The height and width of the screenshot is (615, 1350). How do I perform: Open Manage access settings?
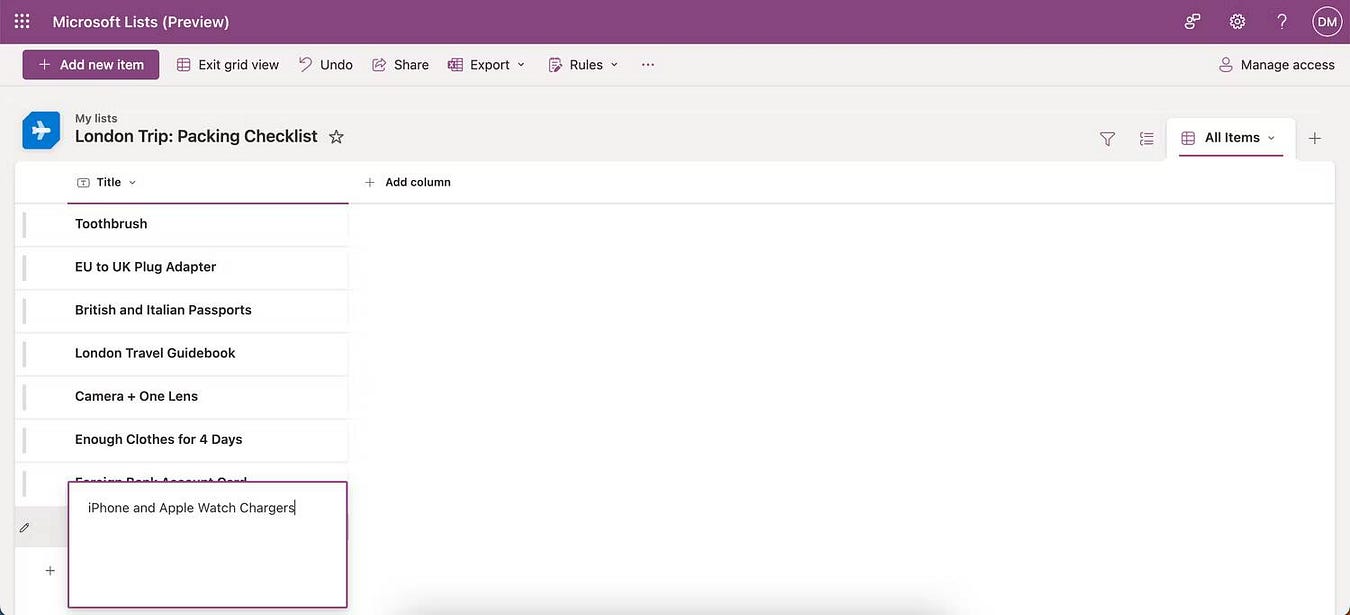[x=1277, y=64]
